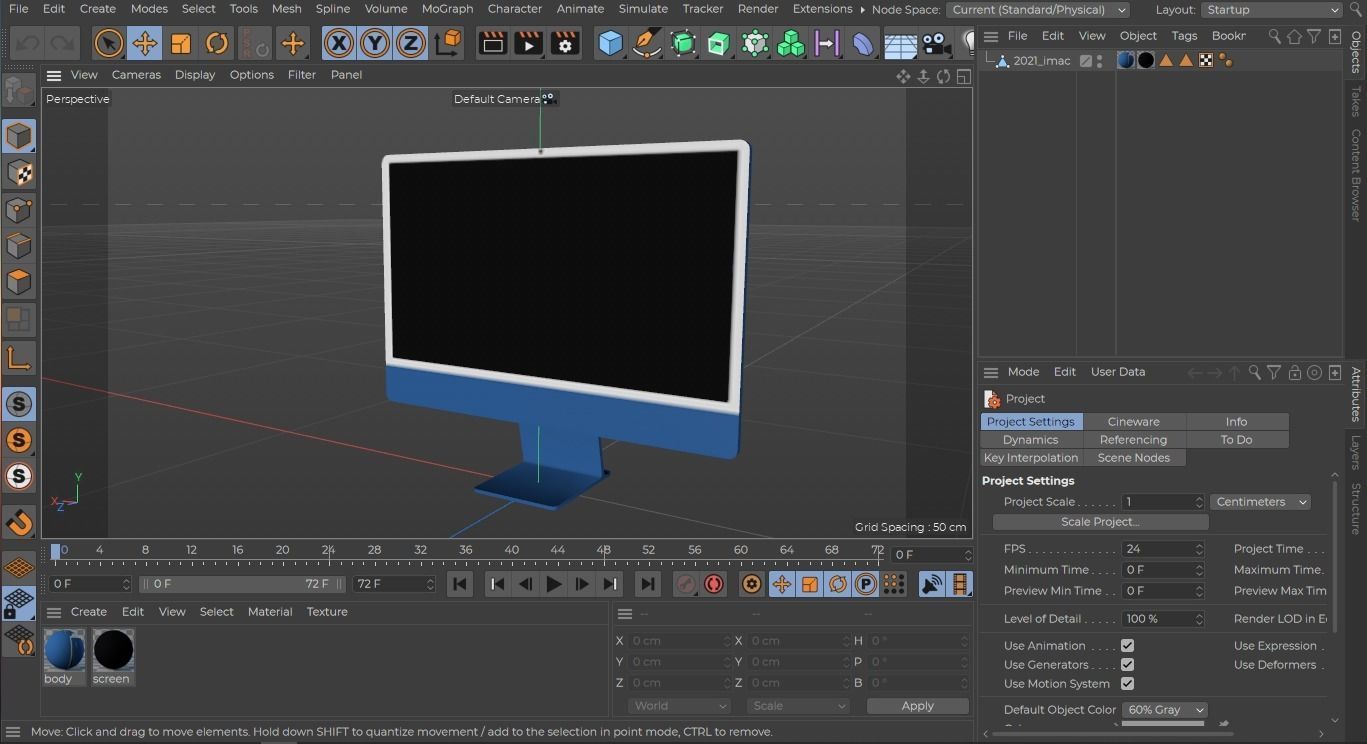This screenshot has height=744, width=1367.
Task: Click the Scale Project button
Action: pos(1100,522)
